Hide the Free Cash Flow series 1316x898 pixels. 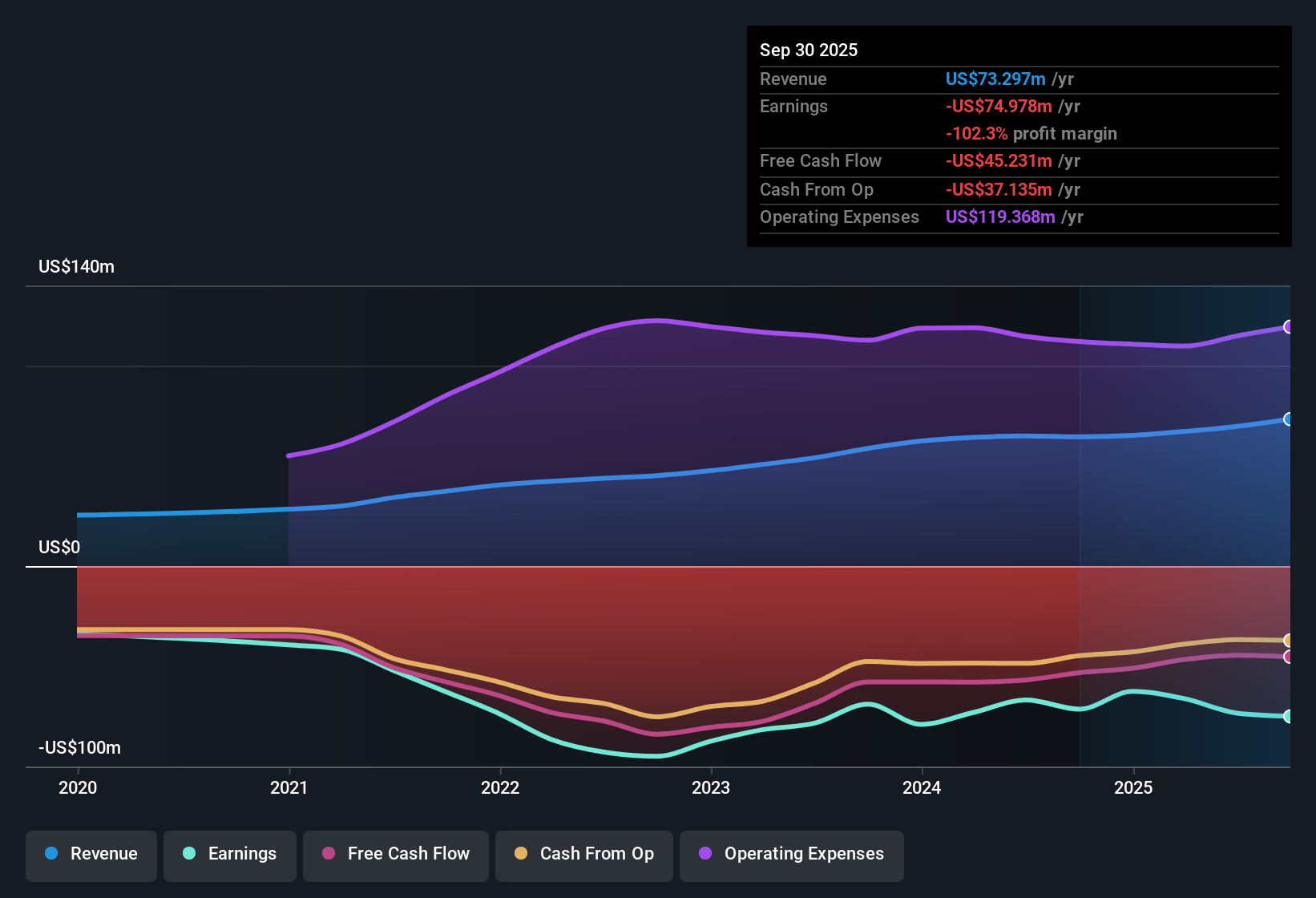[395, 855]
